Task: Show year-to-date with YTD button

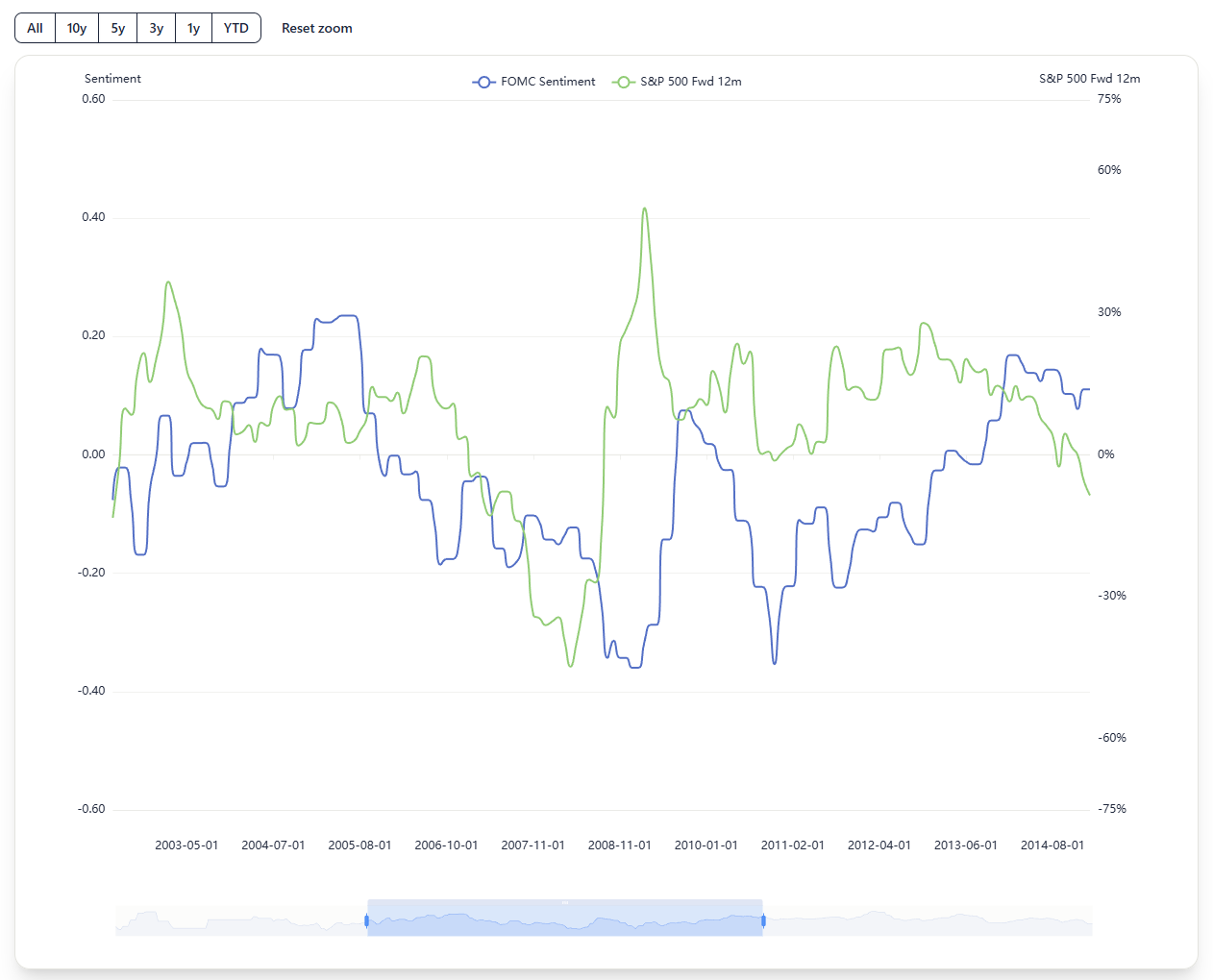Action: (236, 28)
